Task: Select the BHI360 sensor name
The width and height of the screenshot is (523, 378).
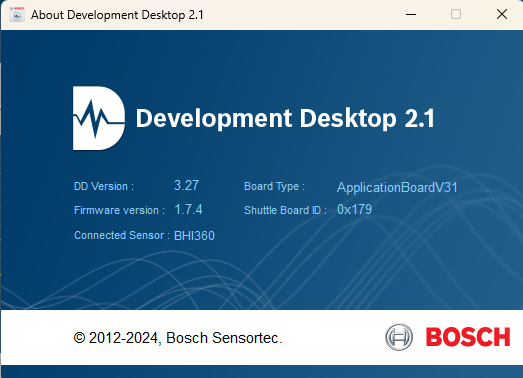Action: [x=194, y=236]
